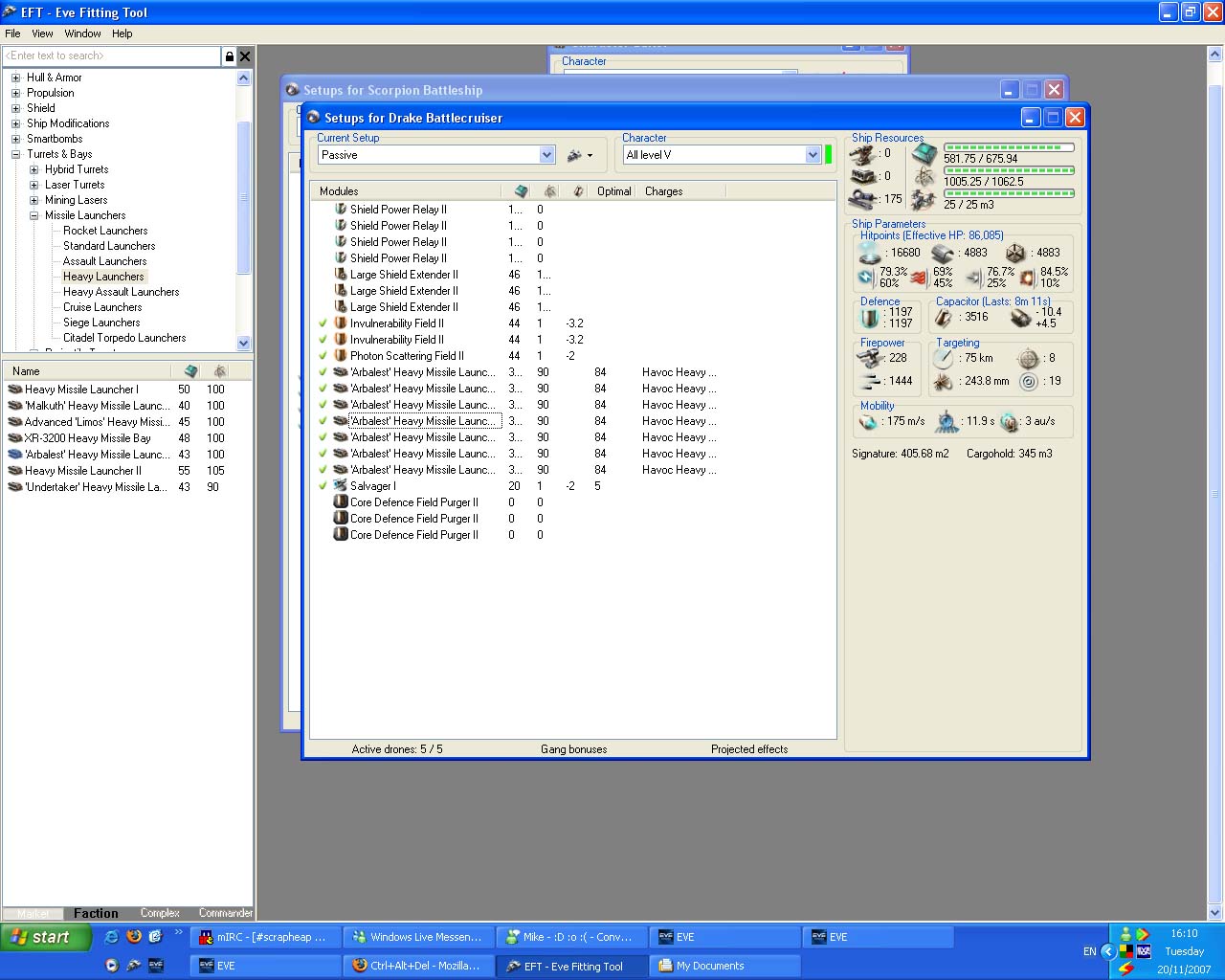This screenshot has height=980, width=1225.
Task: Toggle the Salvager I active checkmark
Action: point(323,486)
